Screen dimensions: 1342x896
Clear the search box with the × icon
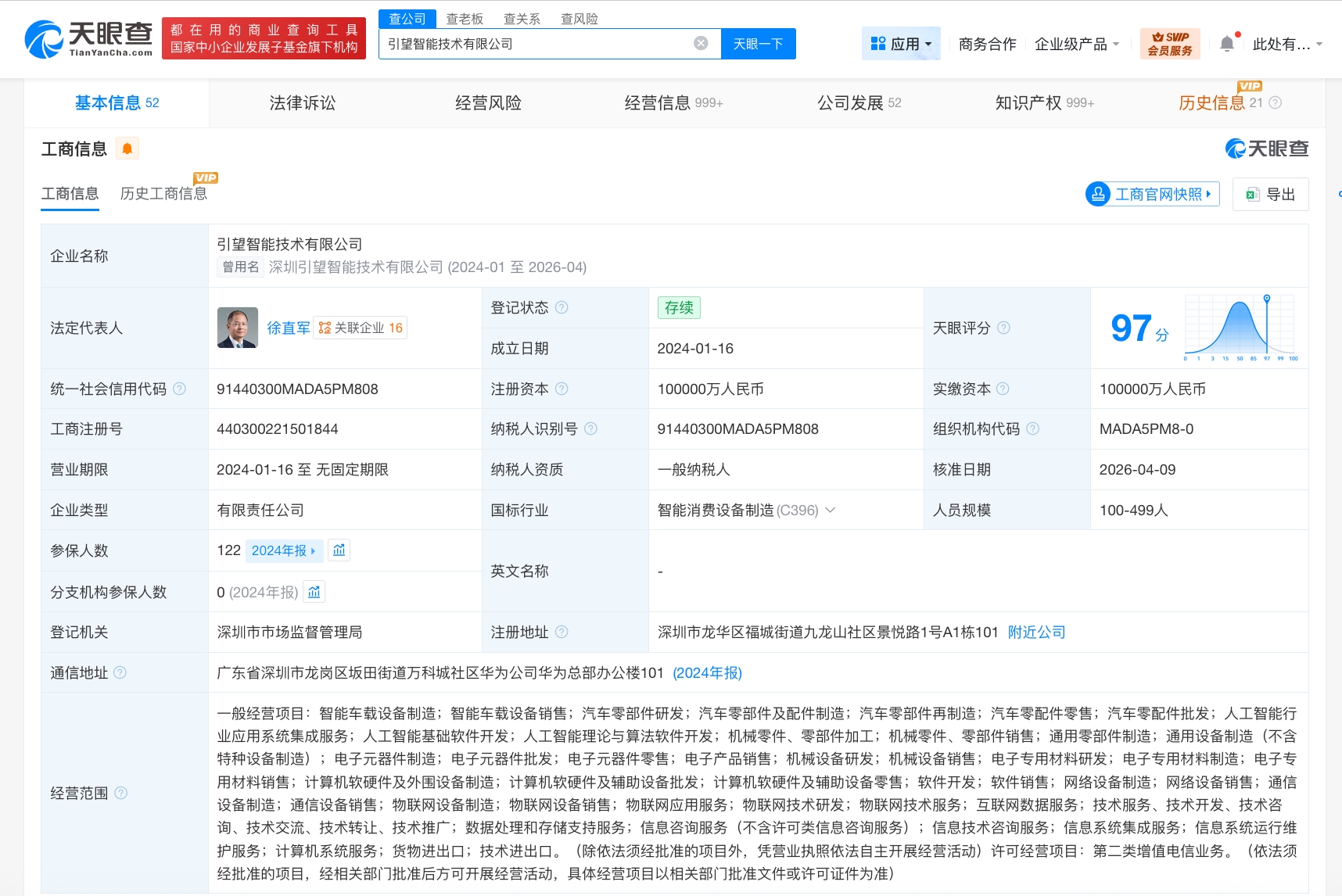(x=700, y=44)
